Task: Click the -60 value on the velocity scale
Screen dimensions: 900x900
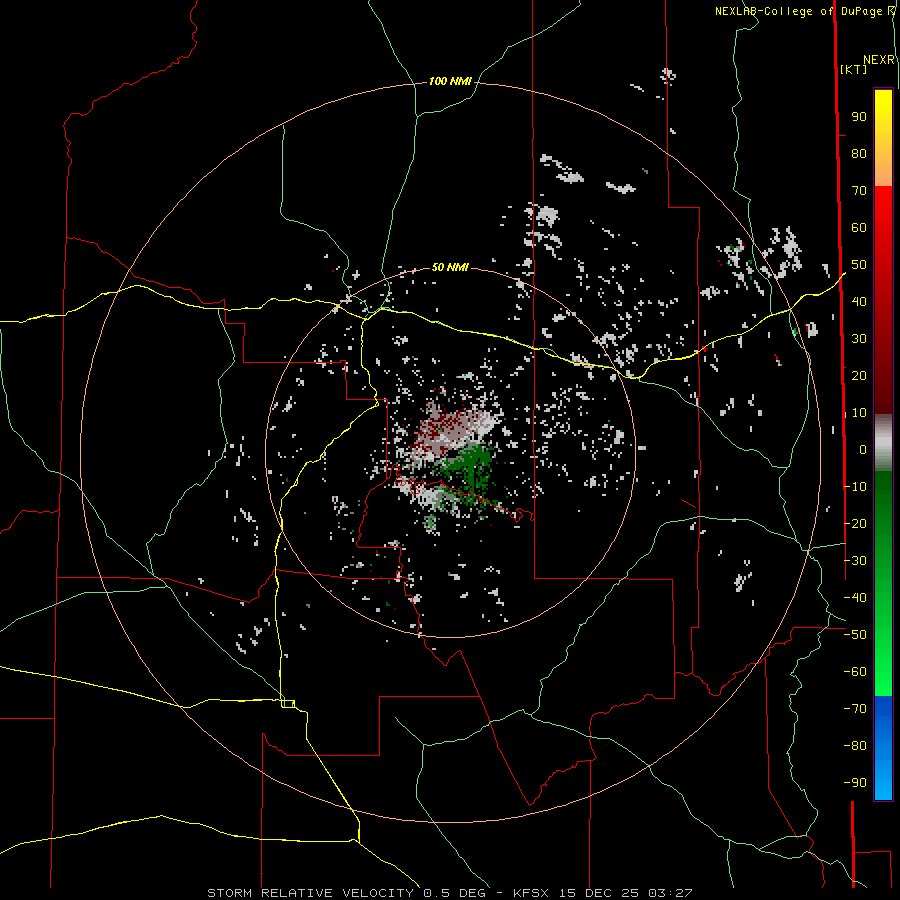Action: click(x=855, y=672)
